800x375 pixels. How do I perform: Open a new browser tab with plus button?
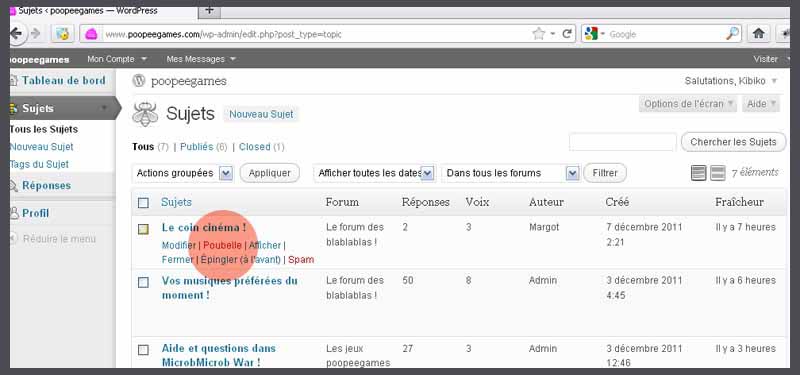coord(209,10)
